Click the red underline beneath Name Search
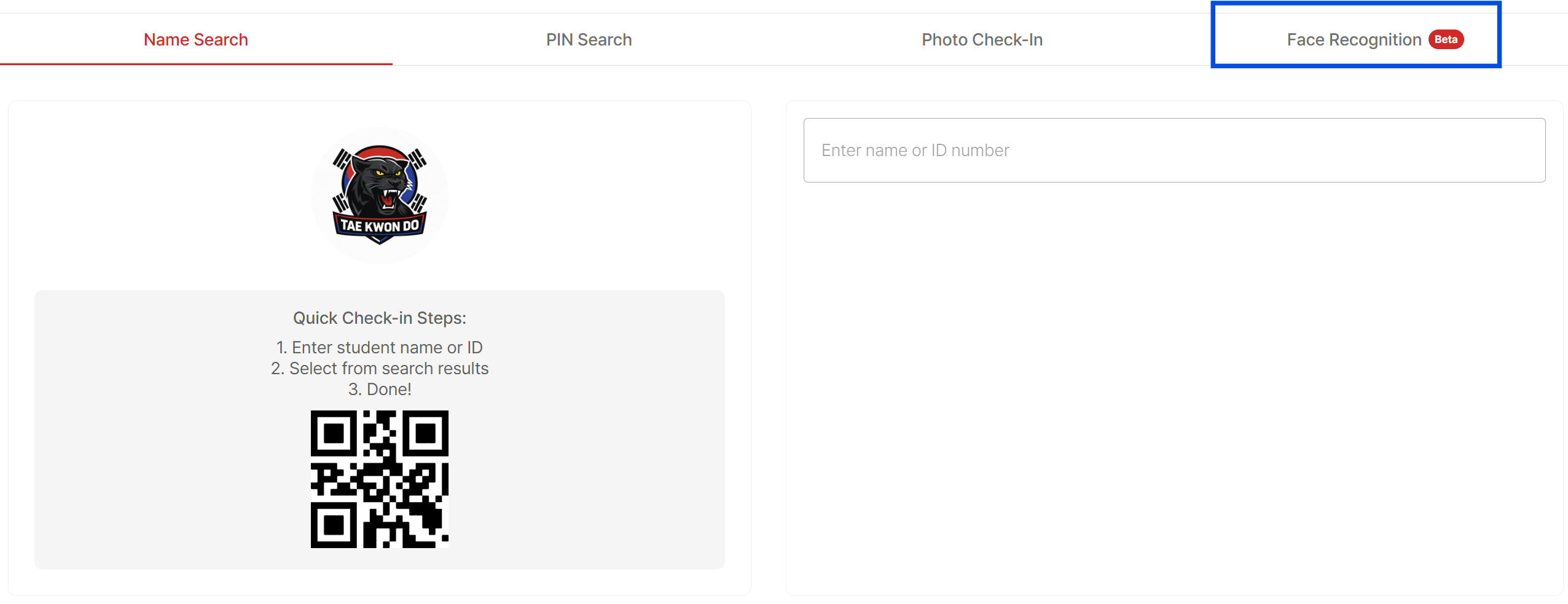1568x604 pixels. pyautogui.click(x=195, y=64)
